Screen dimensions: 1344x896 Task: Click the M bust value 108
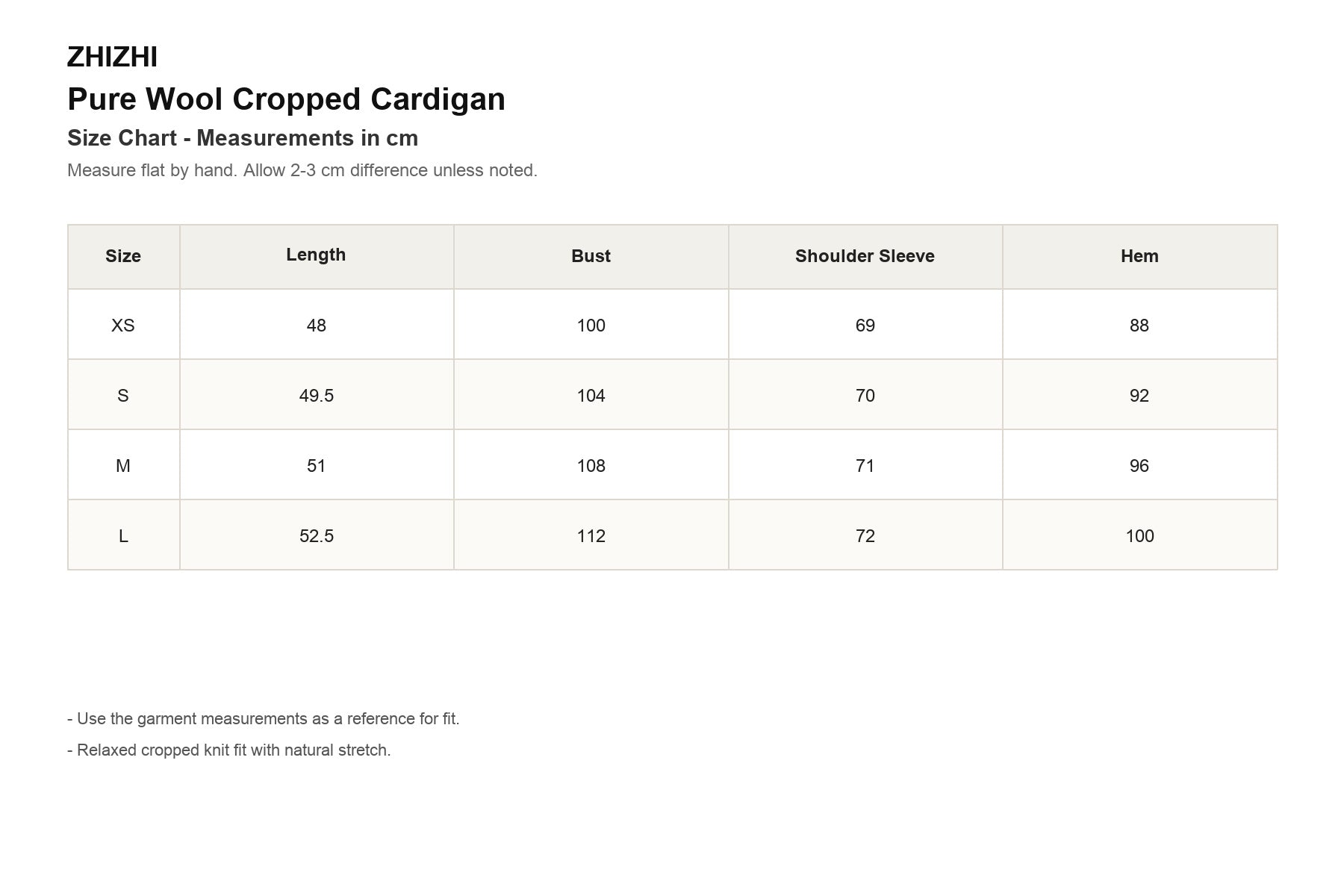(591, 466)
